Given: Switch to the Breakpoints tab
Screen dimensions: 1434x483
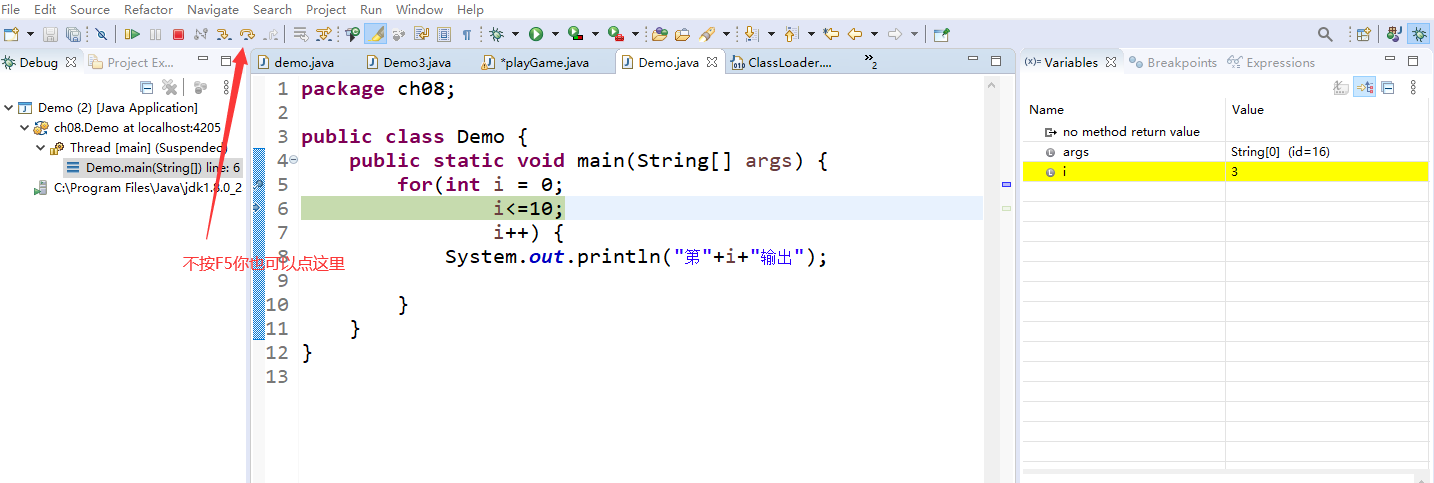Looking at the screenshot, I should tap(1172, 62).
